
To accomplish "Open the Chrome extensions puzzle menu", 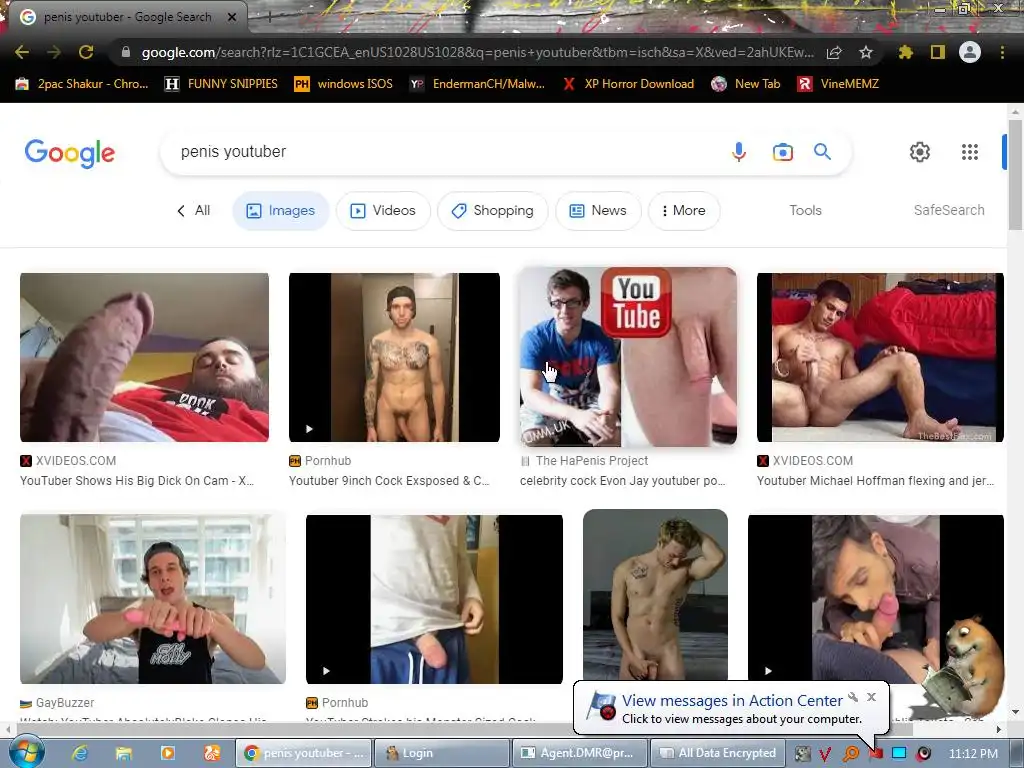I will pos(905,52).
